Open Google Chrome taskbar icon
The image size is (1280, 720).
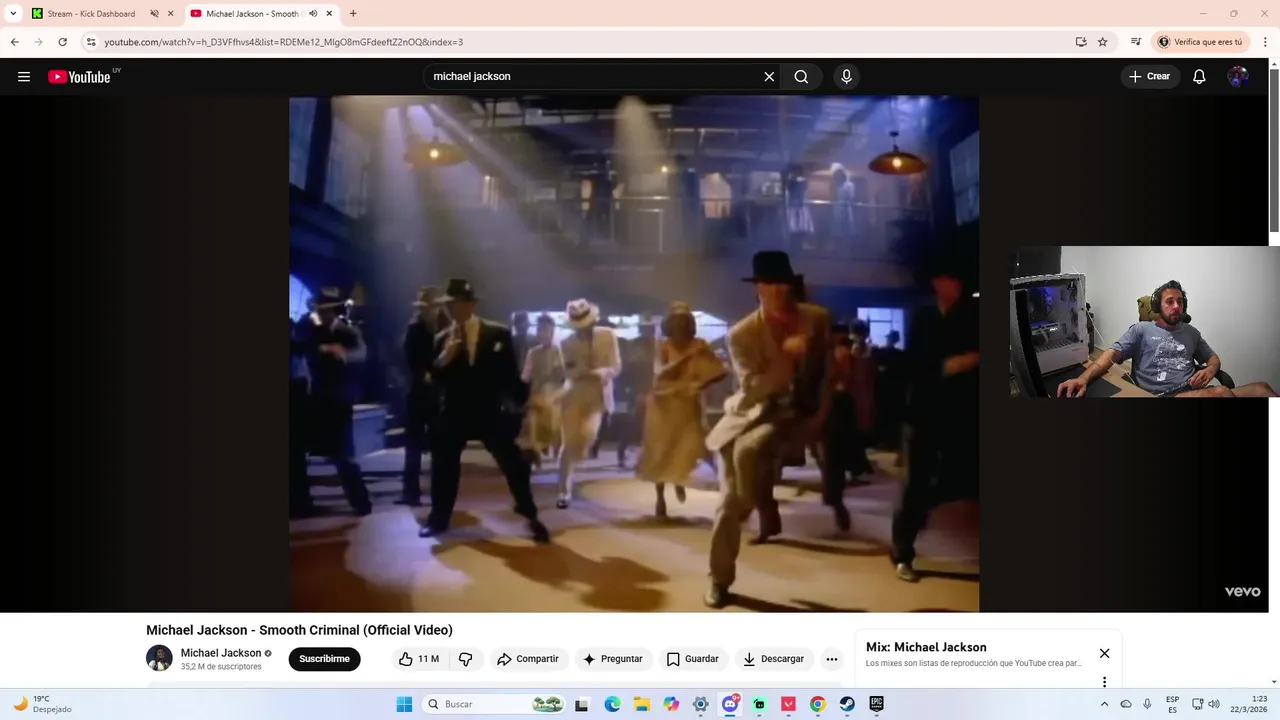coord(818,704)
